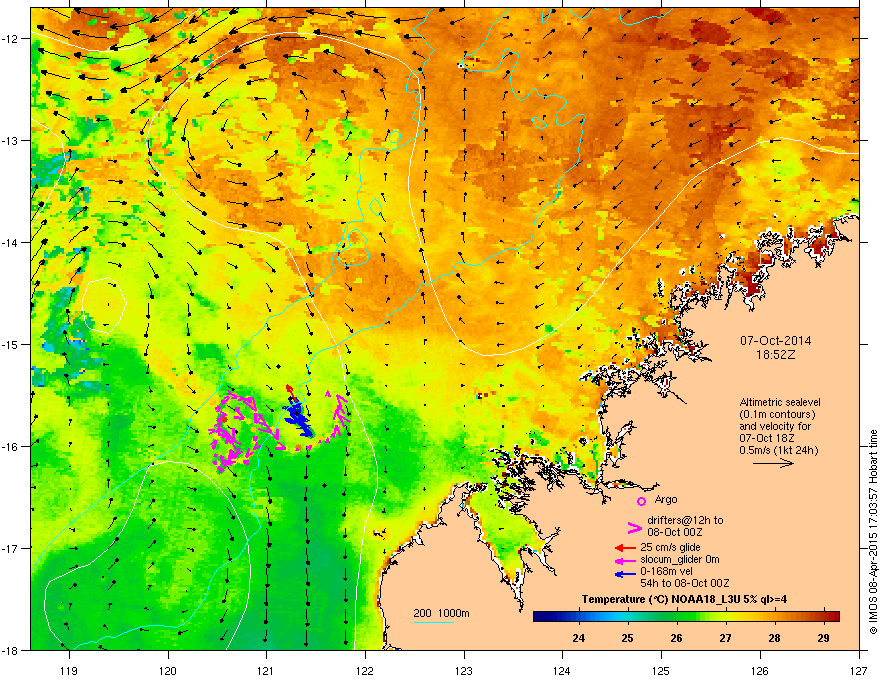Click the latitude axis label -15
Screen dimensions: 880x680
point(11,344)
